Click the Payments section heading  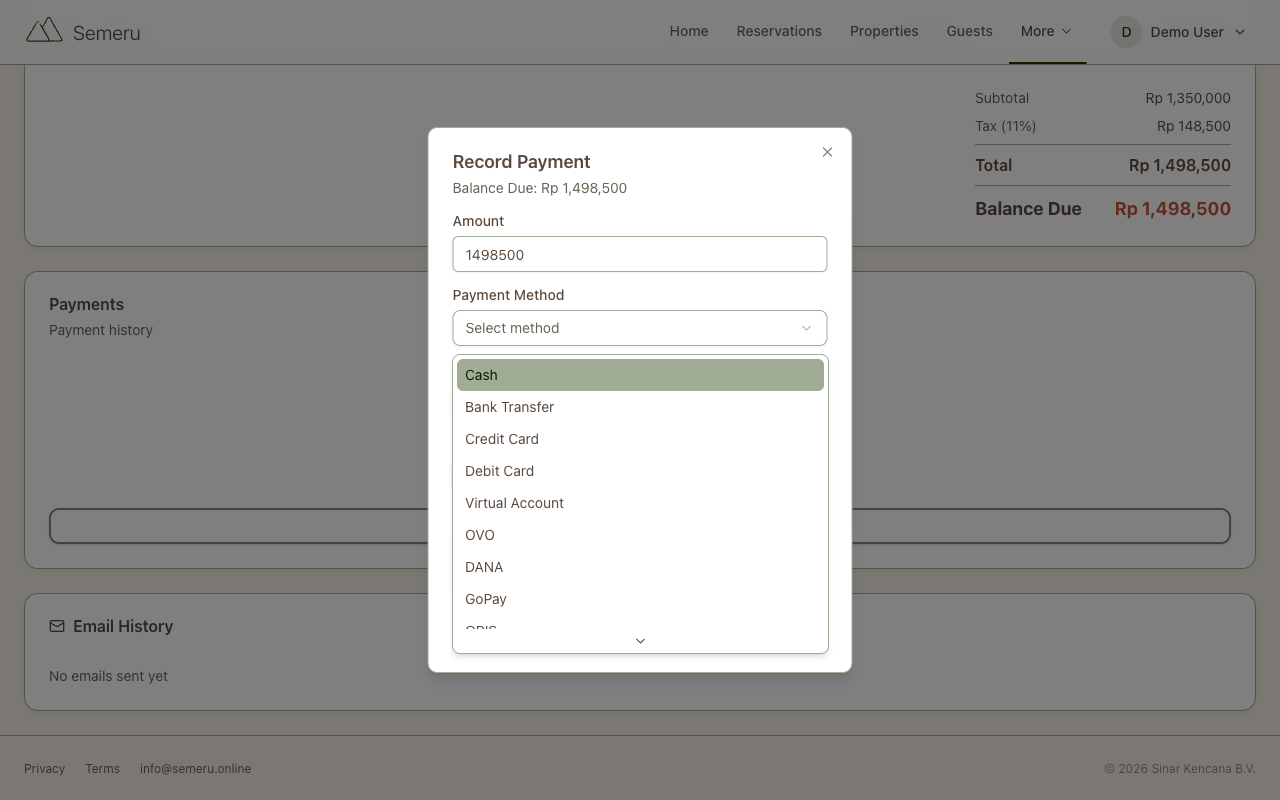click(86, 304)
